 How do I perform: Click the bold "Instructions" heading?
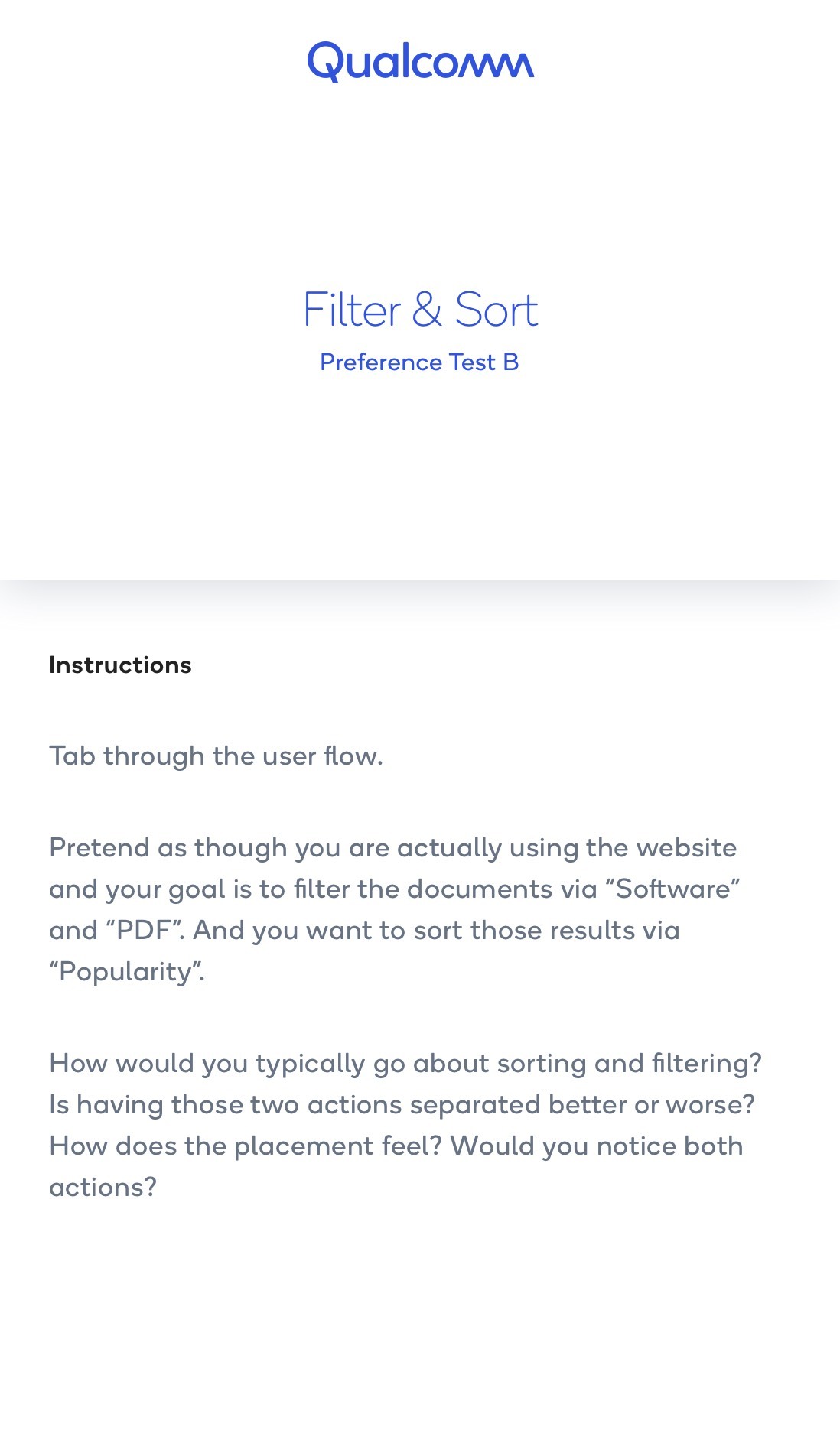point(120,665)
